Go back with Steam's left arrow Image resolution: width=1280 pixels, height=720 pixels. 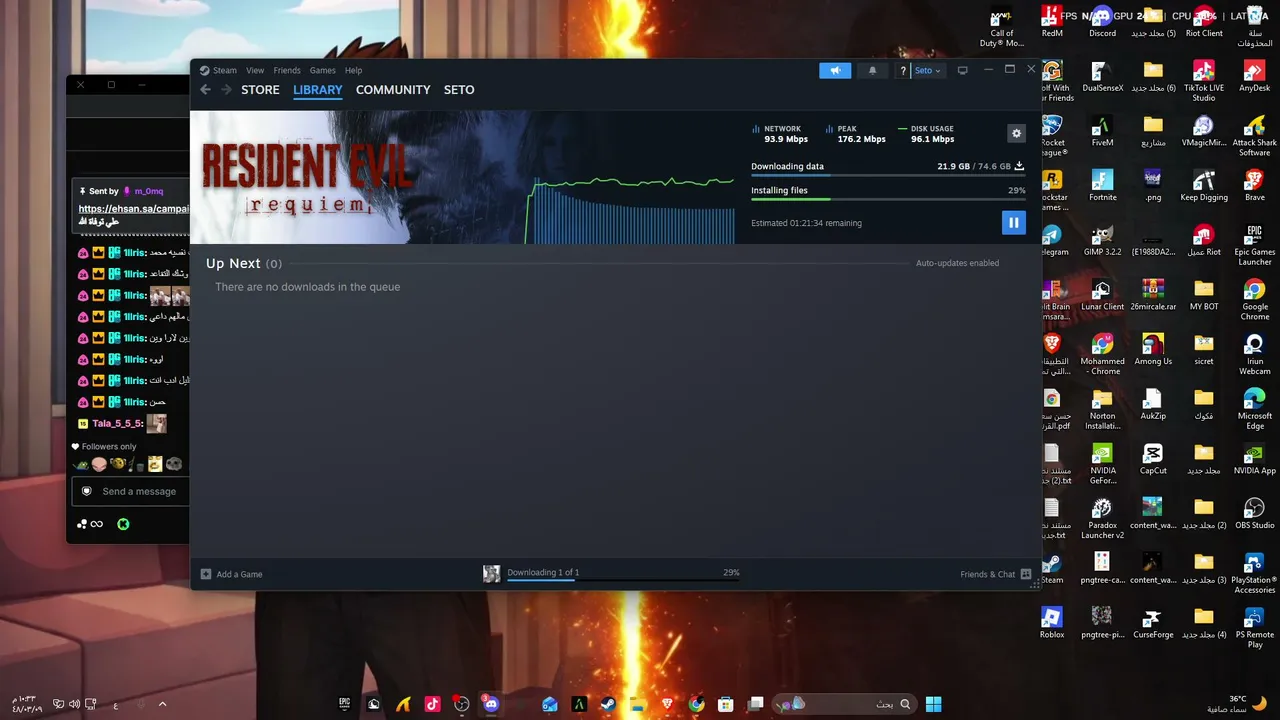[x=205, y=90]
